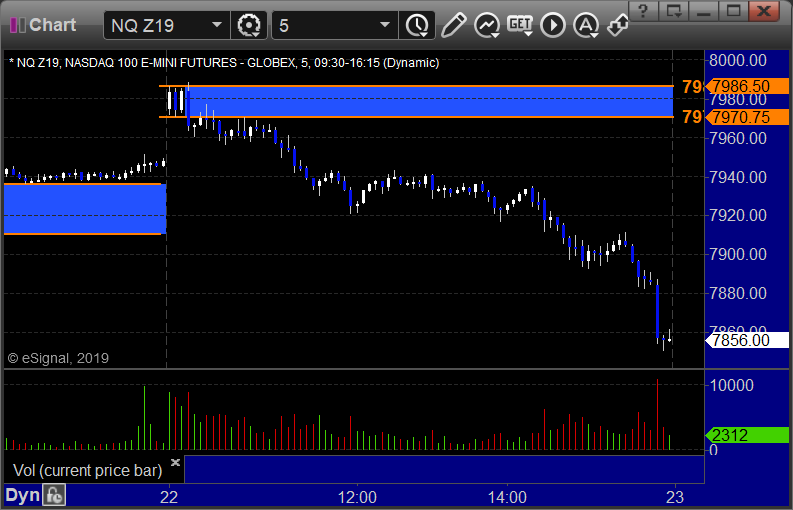Click the interval value 5 field
The image size is (793, 510).
tap(335, 25)
